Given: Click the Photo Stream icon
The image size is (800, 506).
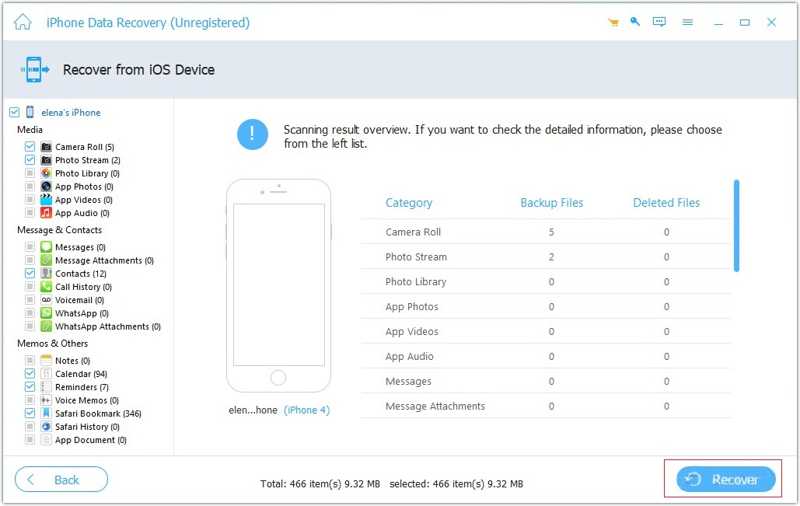Looking at the screenshot, I should click(x=46, y=160).
